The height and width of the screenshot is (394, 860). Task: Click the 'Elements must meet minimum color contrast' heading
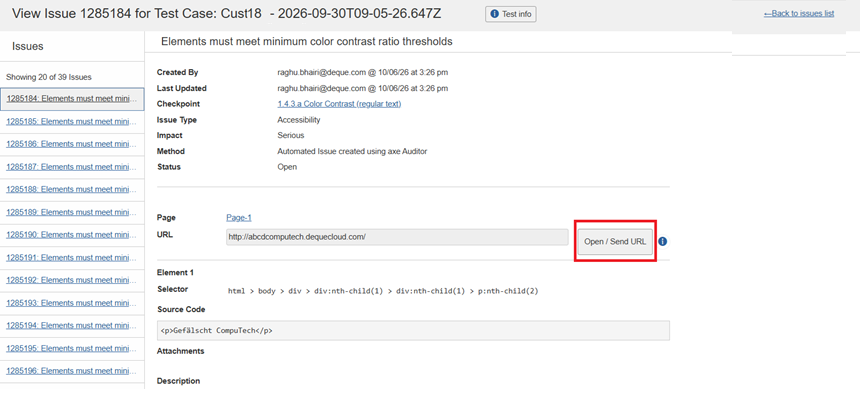[x=307, y=42]
